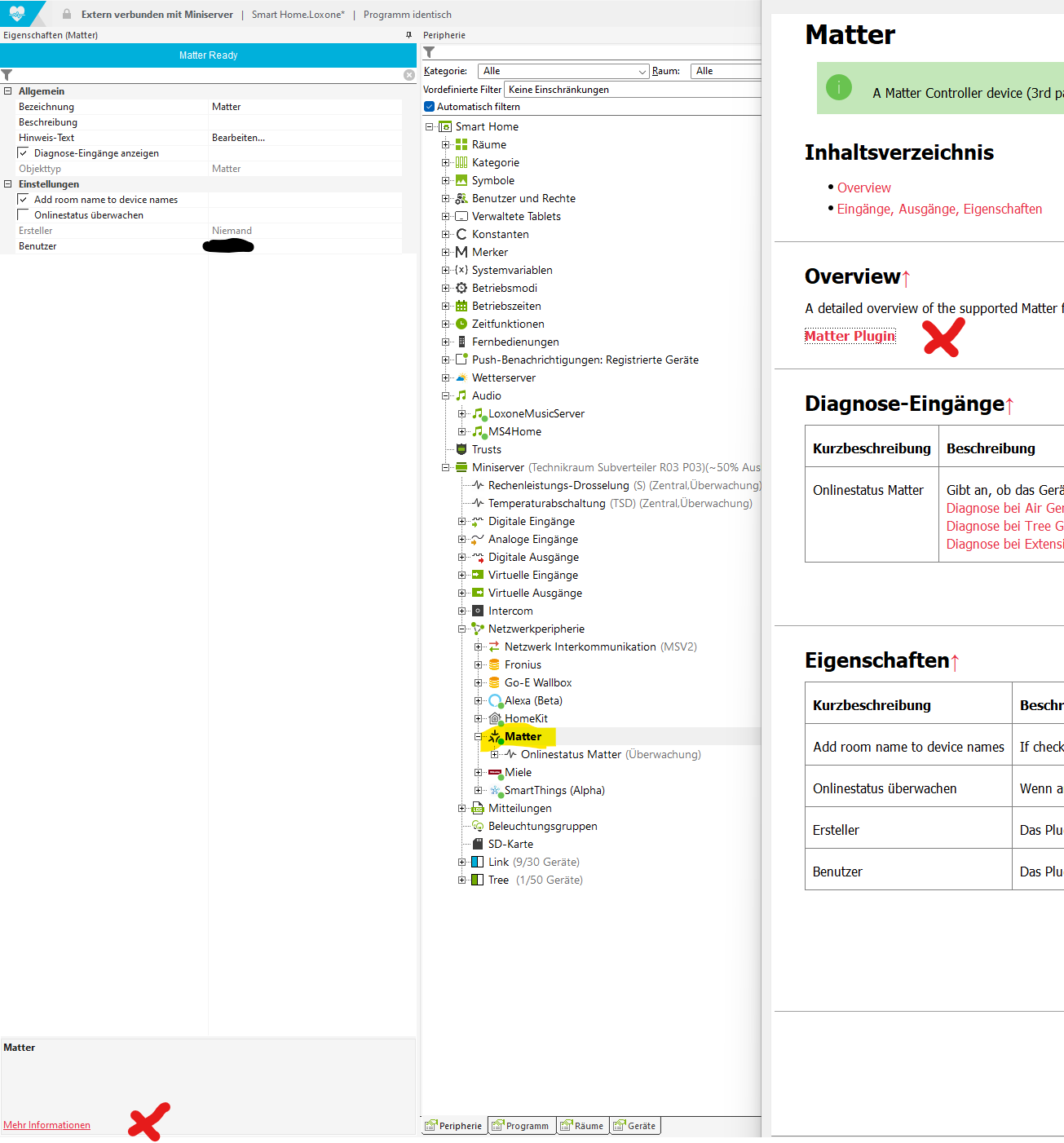
Task: Switch to the Peripherie tab
Action: point(453,1126)
